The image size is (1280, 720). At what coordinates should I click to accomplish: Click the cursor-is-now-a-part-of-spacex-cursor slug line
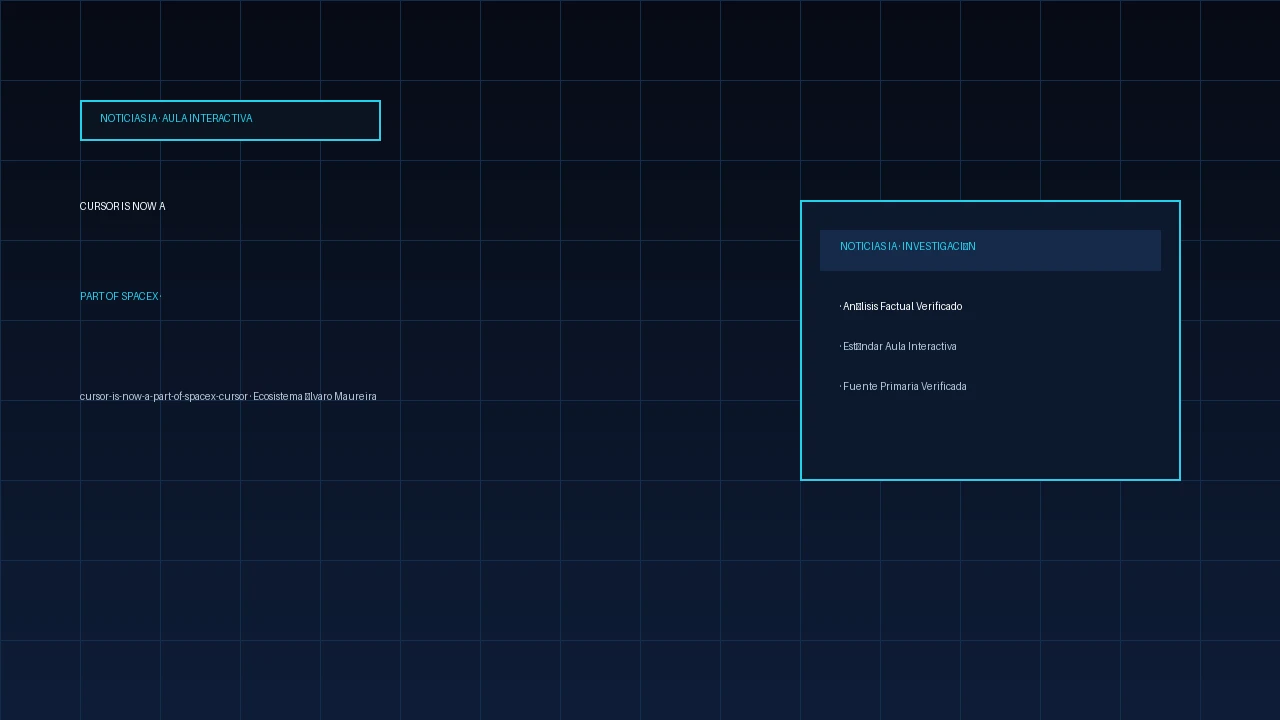228,396
